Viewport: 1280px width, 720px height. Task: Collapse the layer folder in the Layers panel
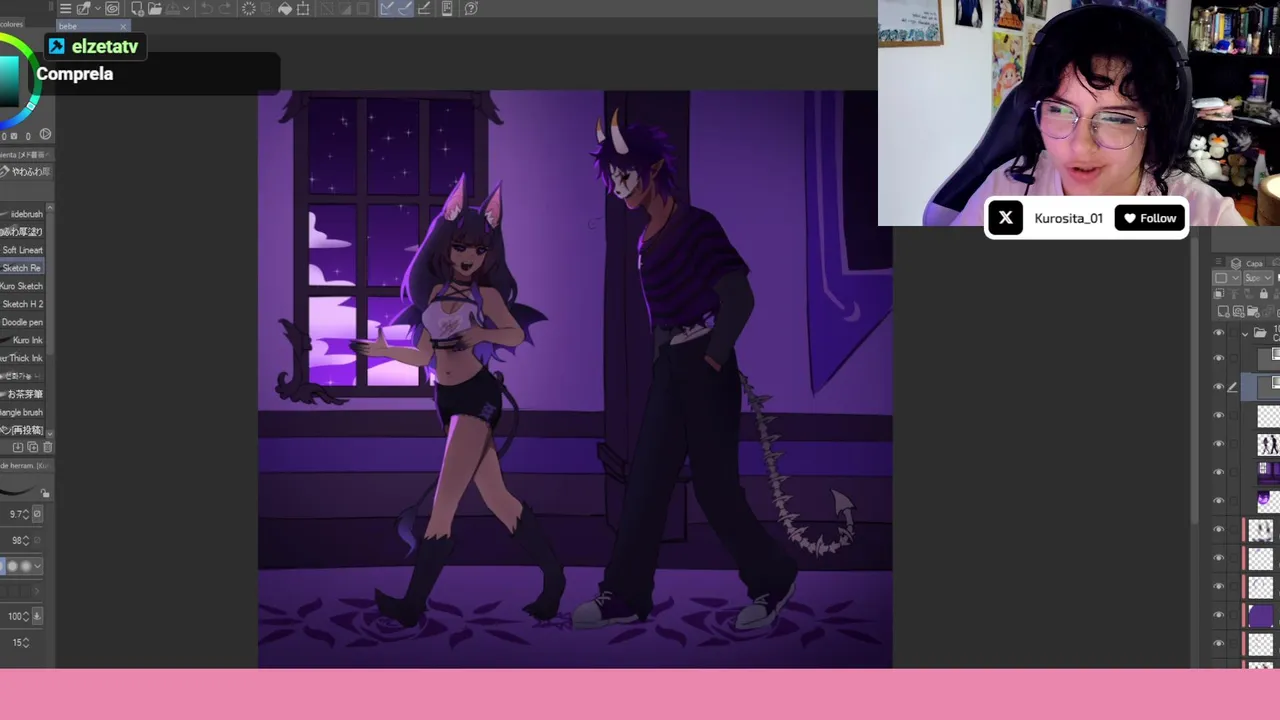click(x=1245, y=334)
